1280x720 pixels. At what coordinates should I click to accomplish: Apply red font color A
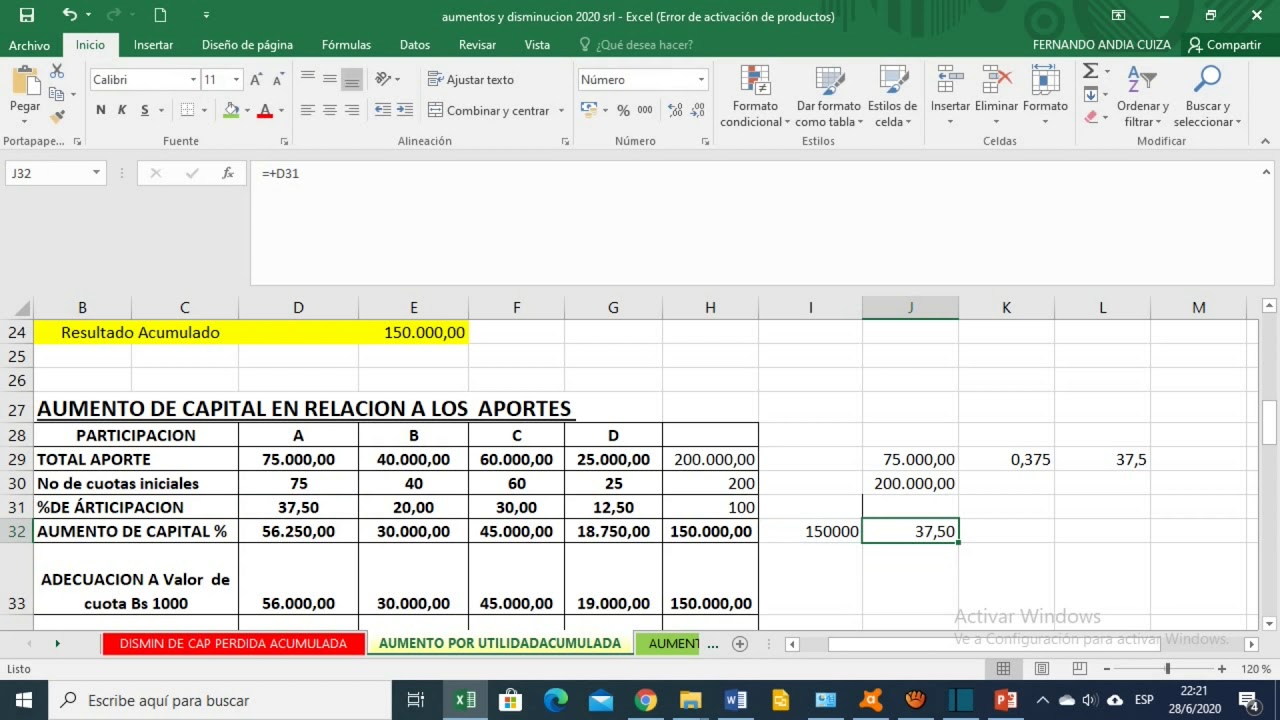tap(265, 110)
